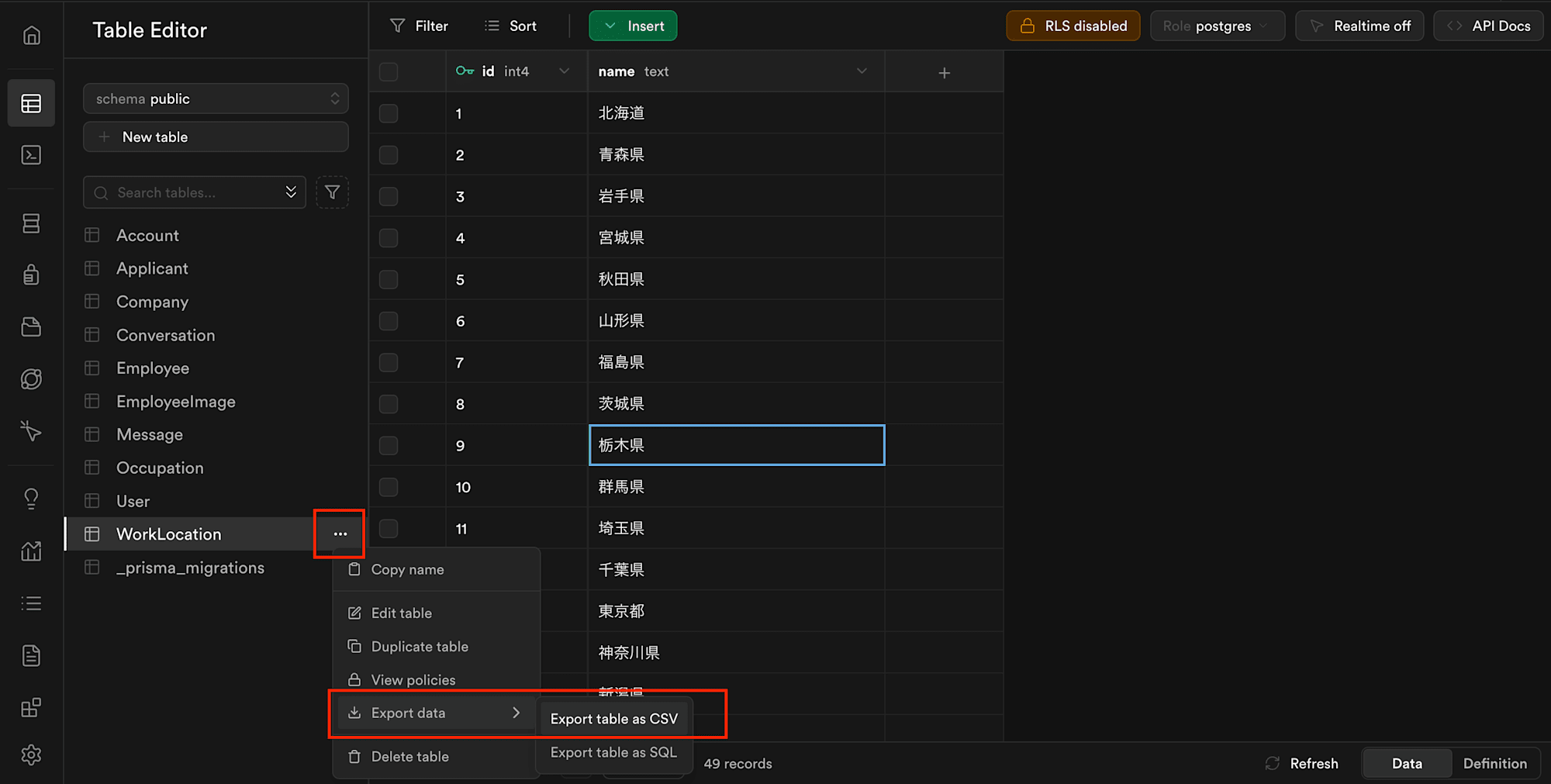Select the 栃木県 name cell
This screenshot has width=1551, height=784.
[x=737, y=445]
